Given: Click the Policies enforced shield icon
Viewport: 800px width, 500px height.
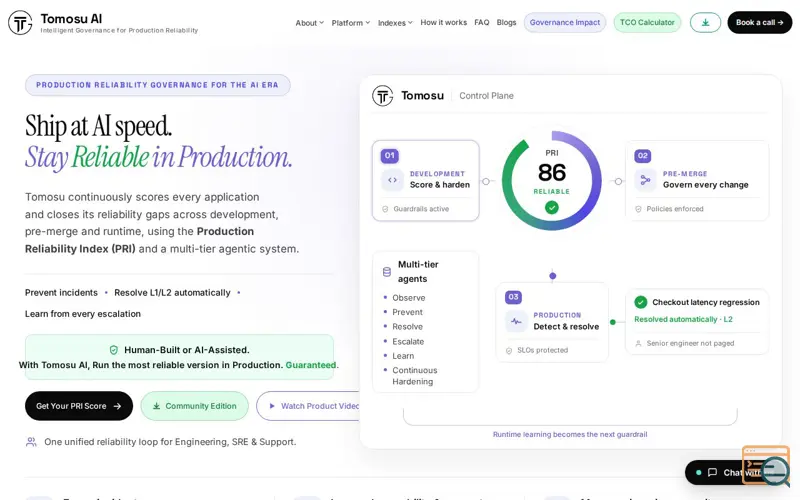Looking at the screenshot, I should pos(638,209).
